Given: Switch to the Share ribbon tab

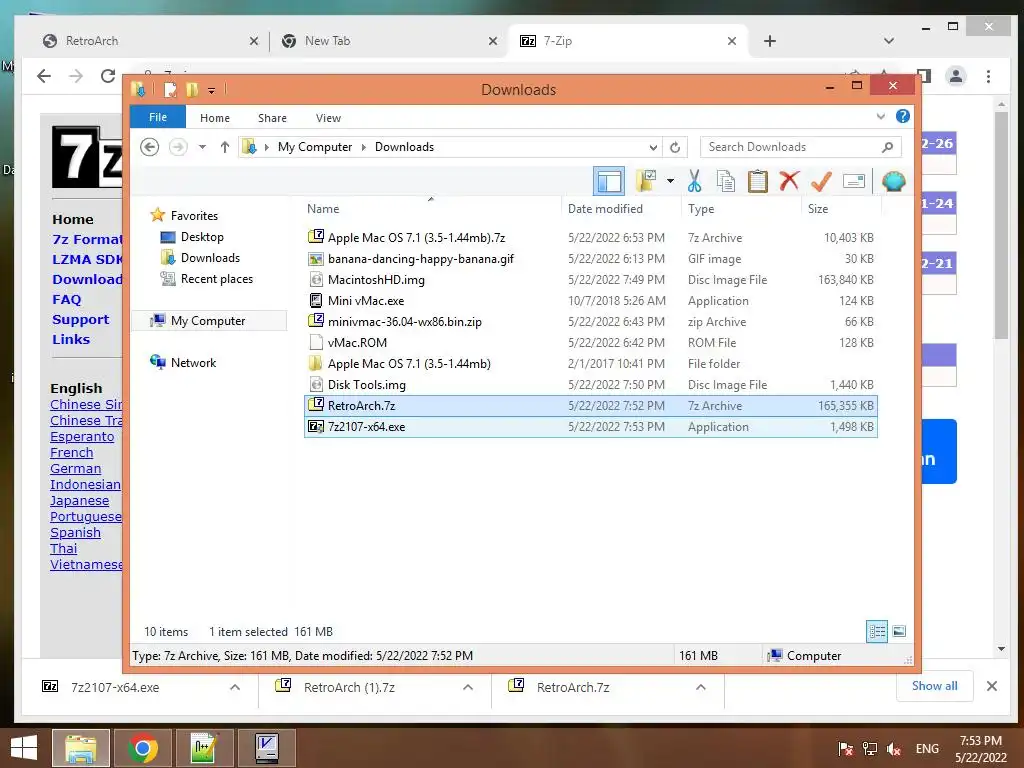Looking at the screenshot, I should (272, 118).
